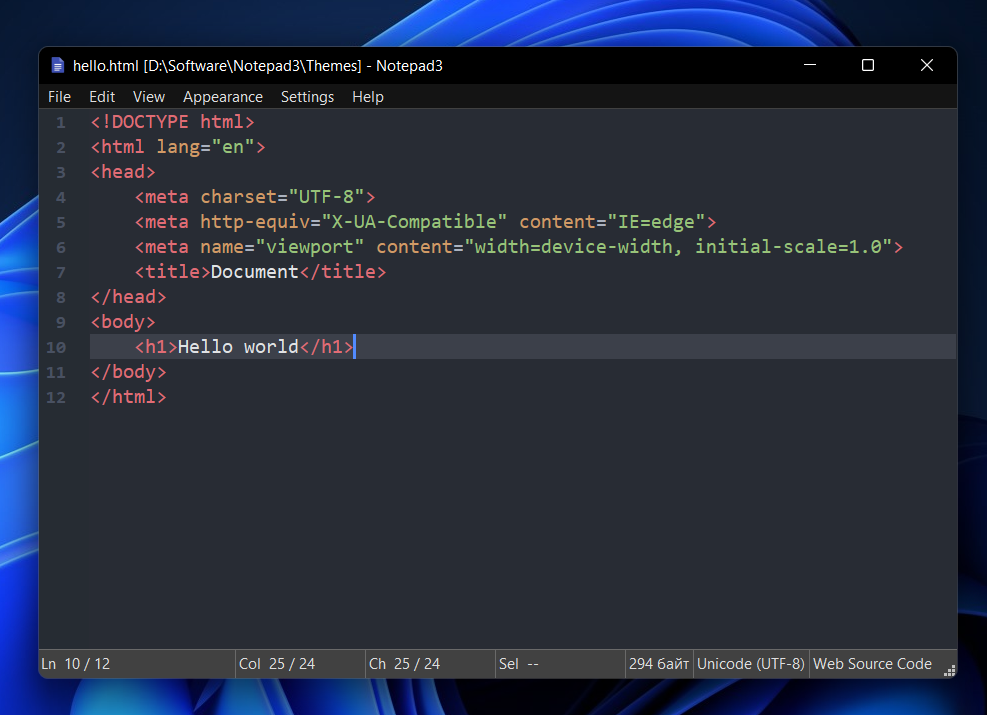
Task: Open the File menu
Action: [x=59, y=97]
